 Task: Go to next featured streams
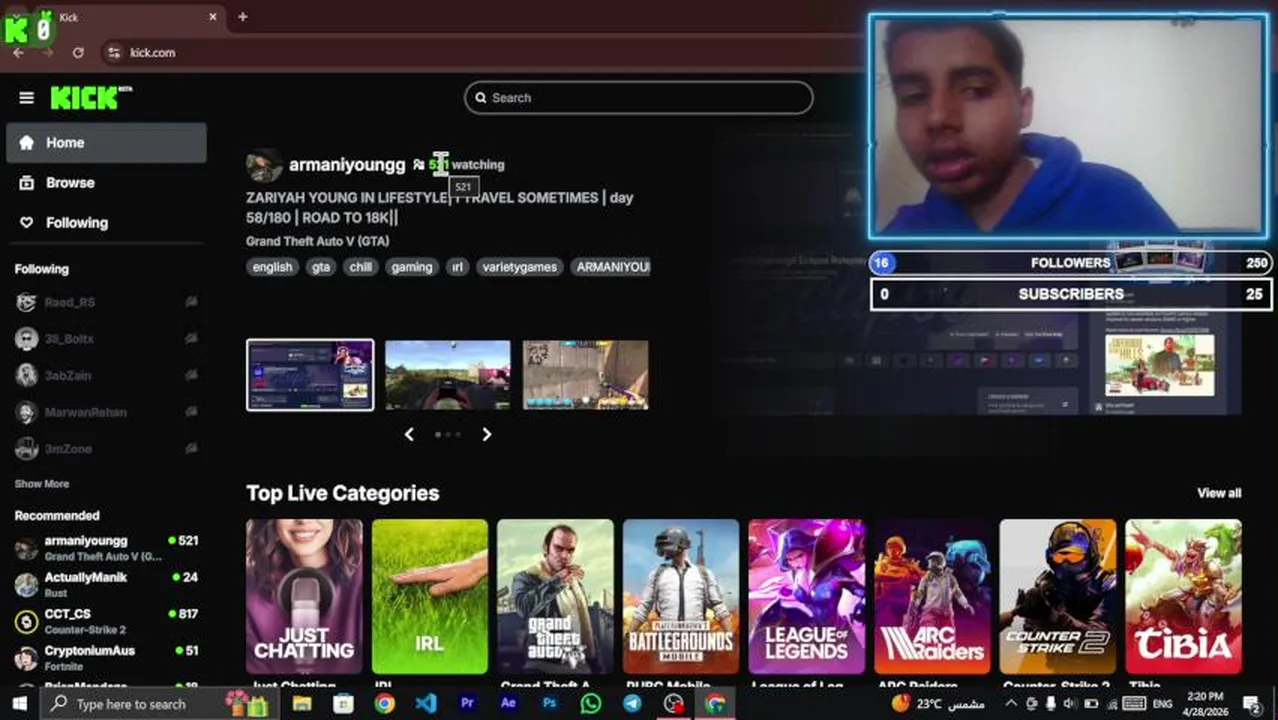click(487, 434)
